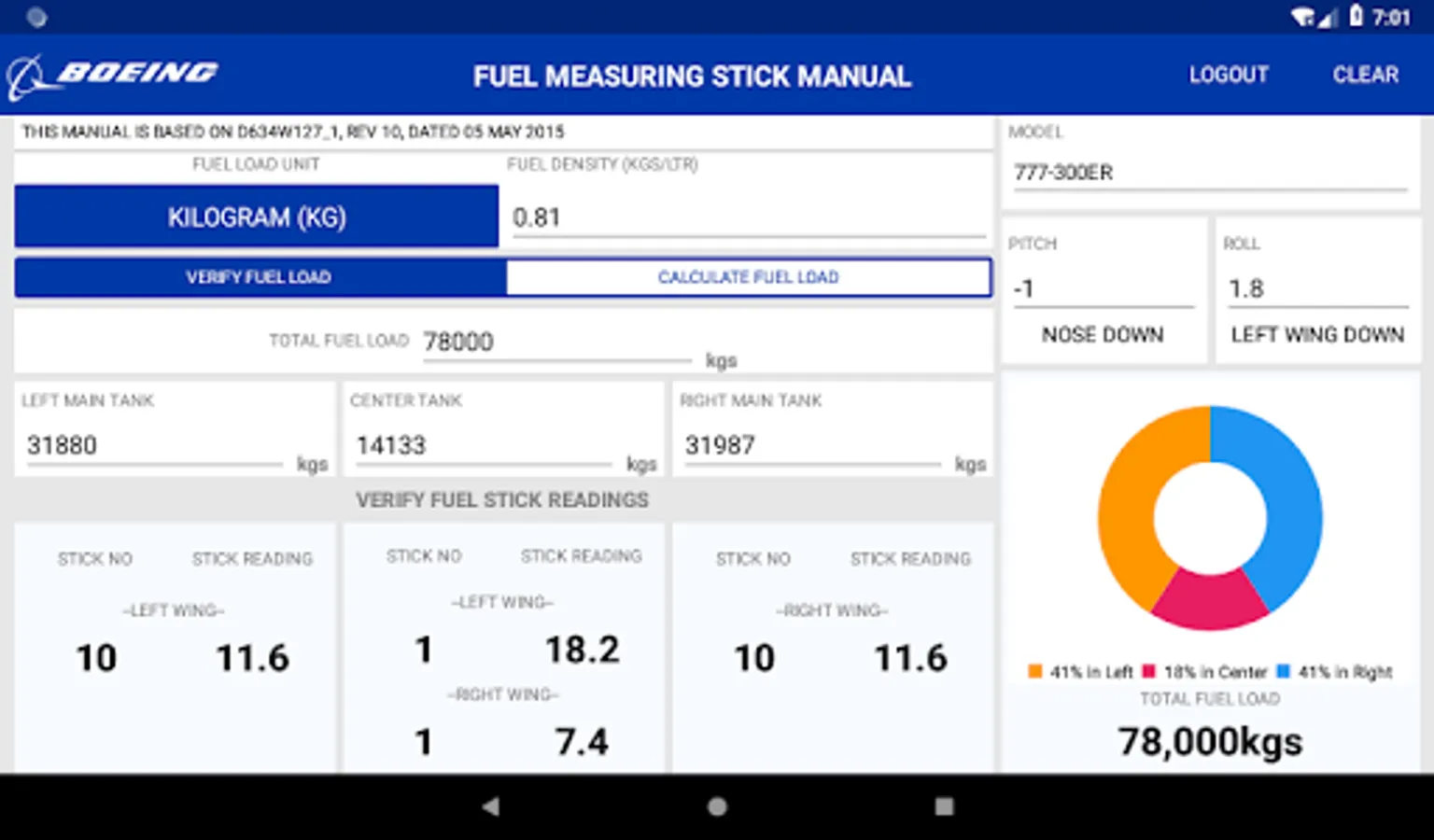Screen dimensions: 1434x840
Task: Edit the left main tank value 31880
Action: point(154,445)
